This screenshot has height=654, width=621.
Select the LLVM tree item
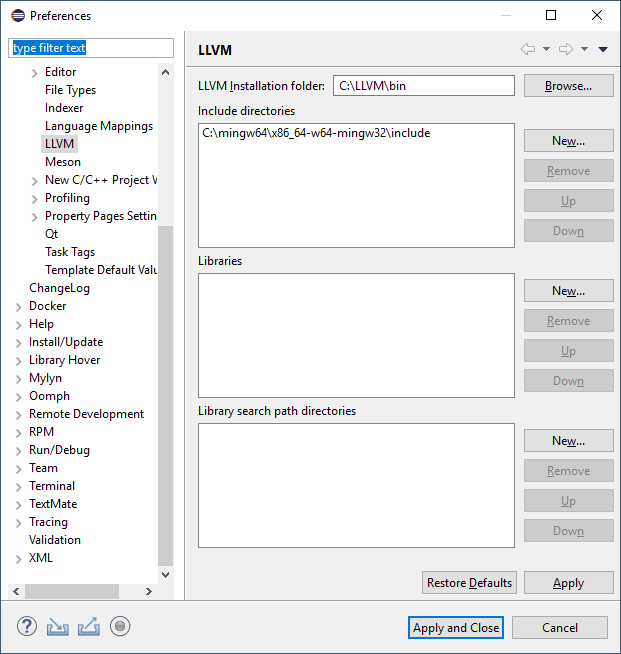tap(59, 143)
